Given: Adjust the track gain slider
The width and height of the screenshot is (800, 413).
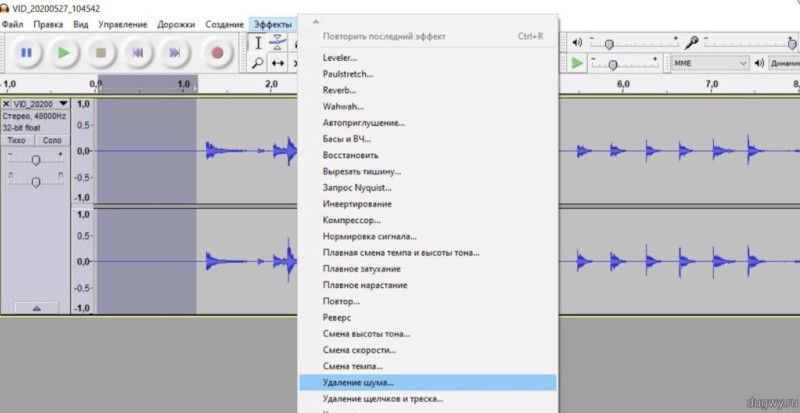Looking at the screenshot, I should point(35,160).
